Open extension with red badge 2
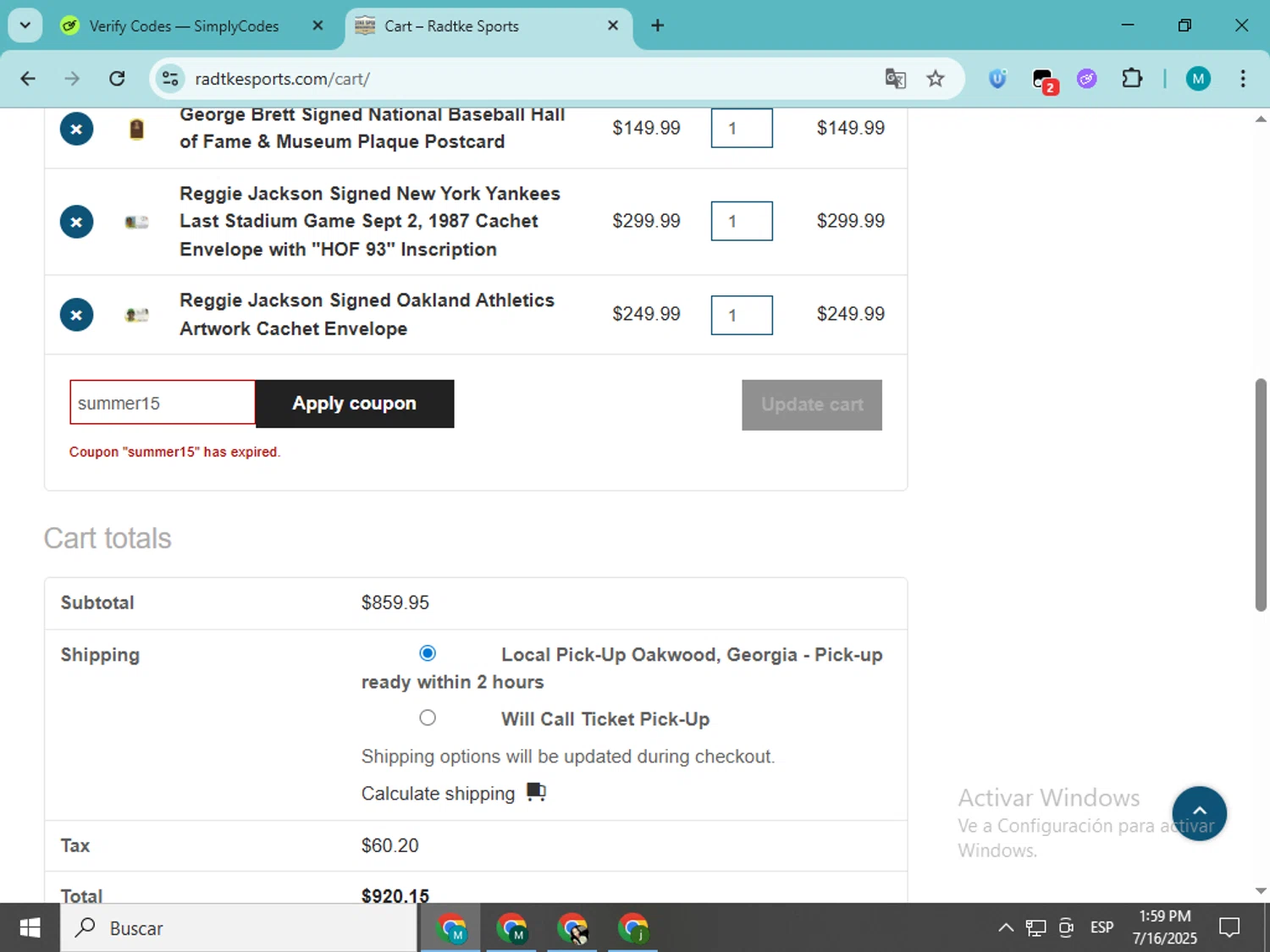This screenshot has width=1270, height=952. (1043, 80)
